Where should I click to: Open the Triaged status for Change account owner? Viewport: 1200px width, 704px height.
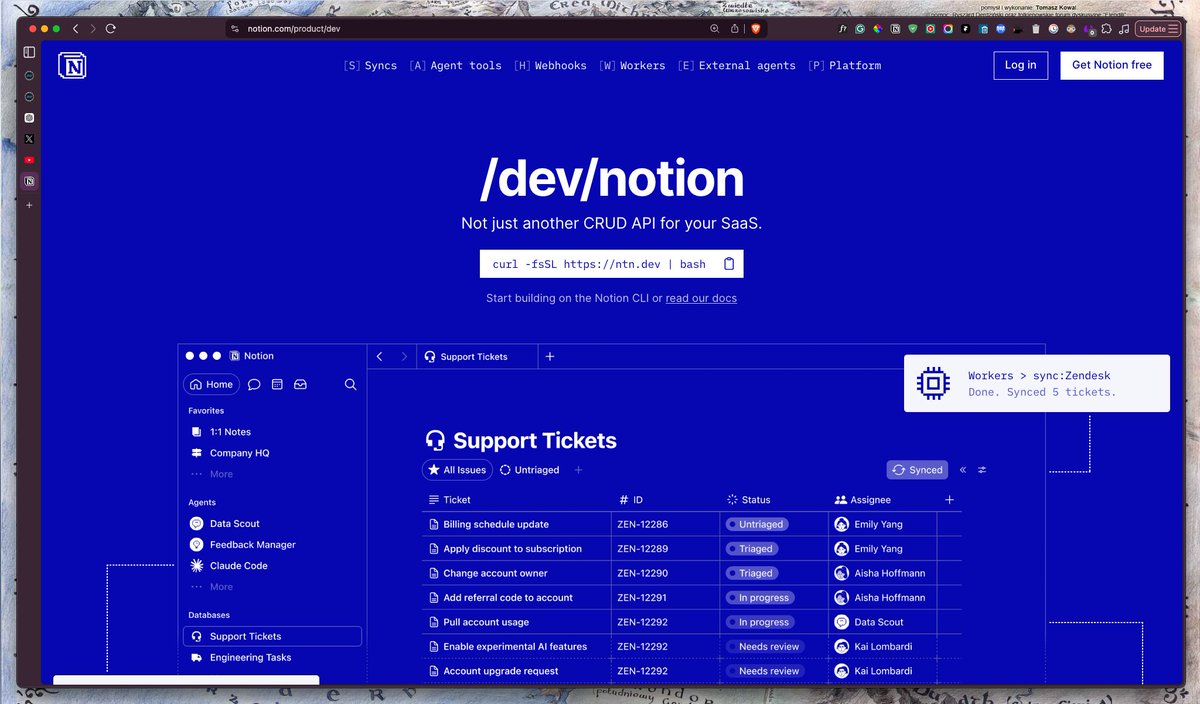point(752,573)
